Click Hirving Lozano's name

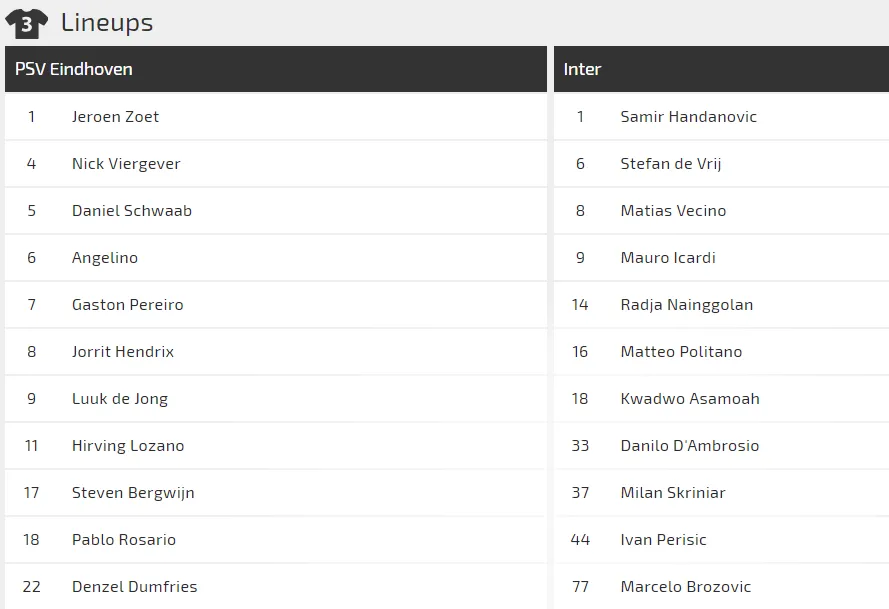[x=128, y=446]
